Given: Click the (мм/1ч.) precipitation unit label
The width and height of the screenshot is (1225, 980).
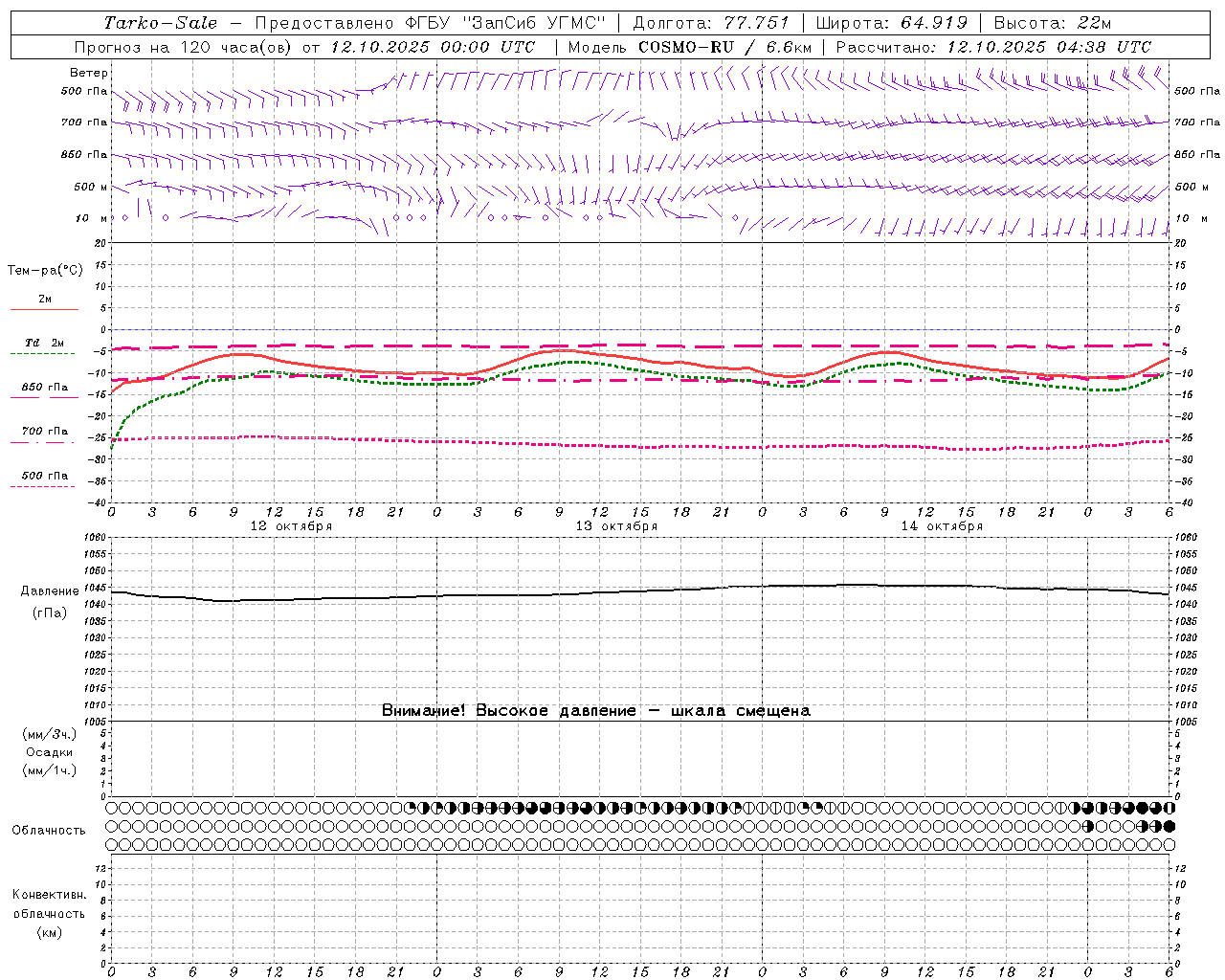Looking at the screenshot, I should [50, 770].
